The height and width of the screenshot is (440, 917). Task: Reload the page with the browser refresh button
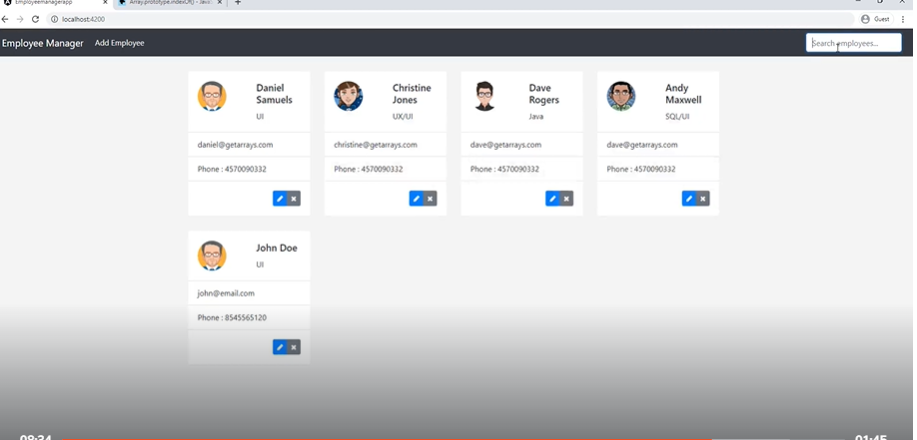click(x=35, y=19)
